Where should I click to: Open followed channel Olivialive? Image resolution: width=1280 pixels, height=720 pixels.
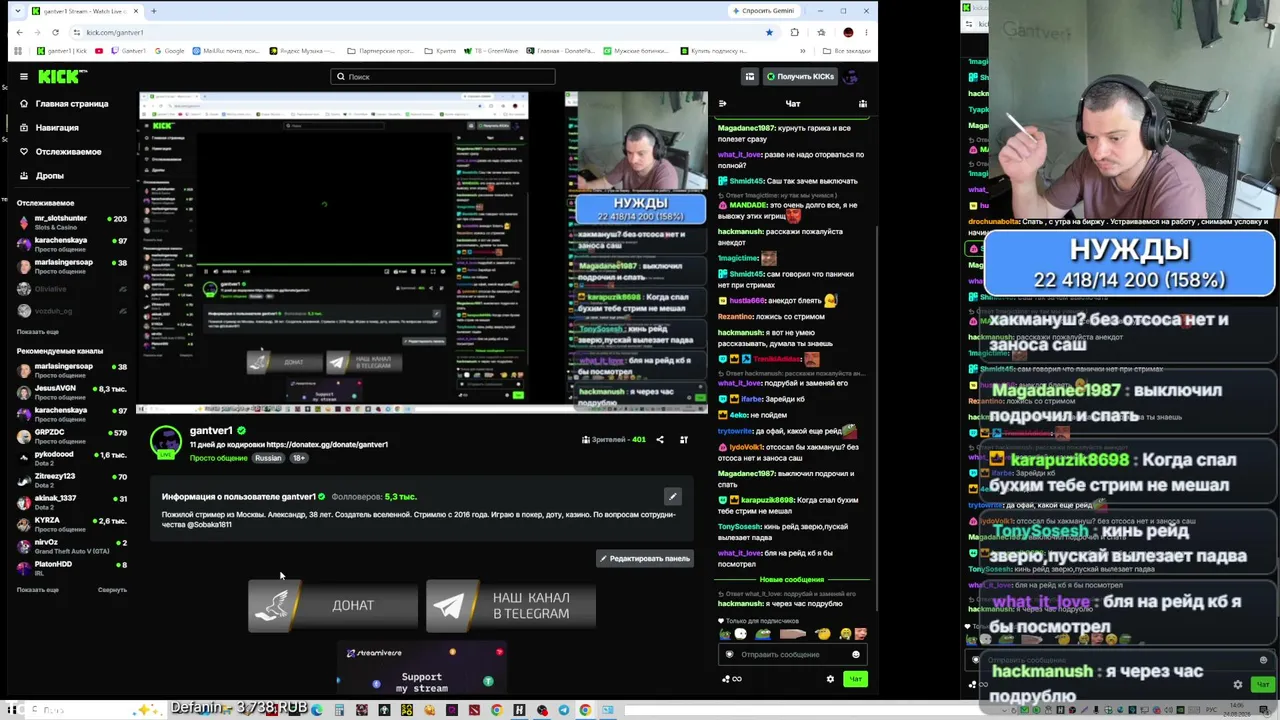click(x=72, y=289)
